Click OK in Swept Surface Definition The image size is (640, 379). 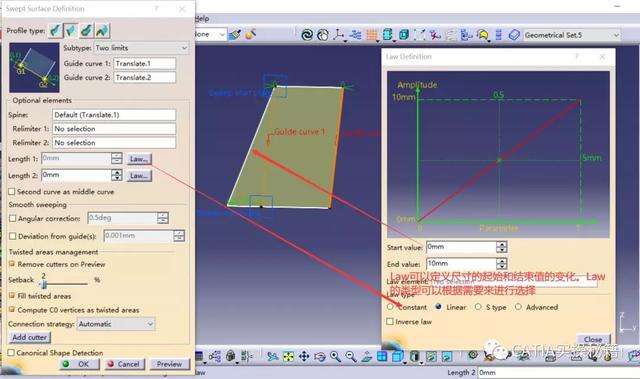[80, 364]
